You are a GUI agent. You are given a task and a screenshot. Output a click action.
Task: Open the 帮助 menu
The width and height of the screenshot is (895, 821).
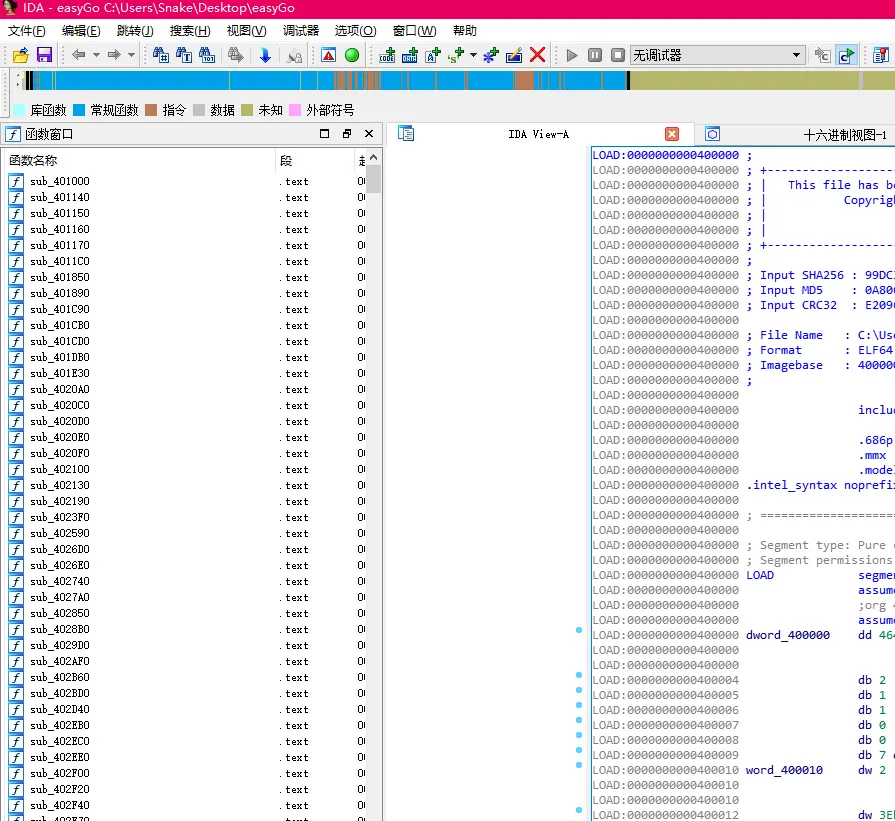[465, 31]
